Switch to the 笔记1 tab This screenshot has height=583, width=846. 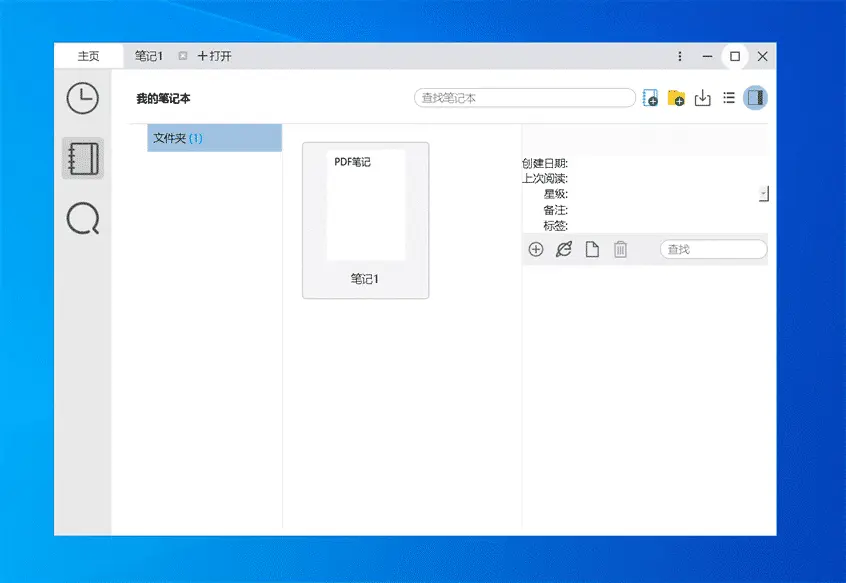click(149, 56)
